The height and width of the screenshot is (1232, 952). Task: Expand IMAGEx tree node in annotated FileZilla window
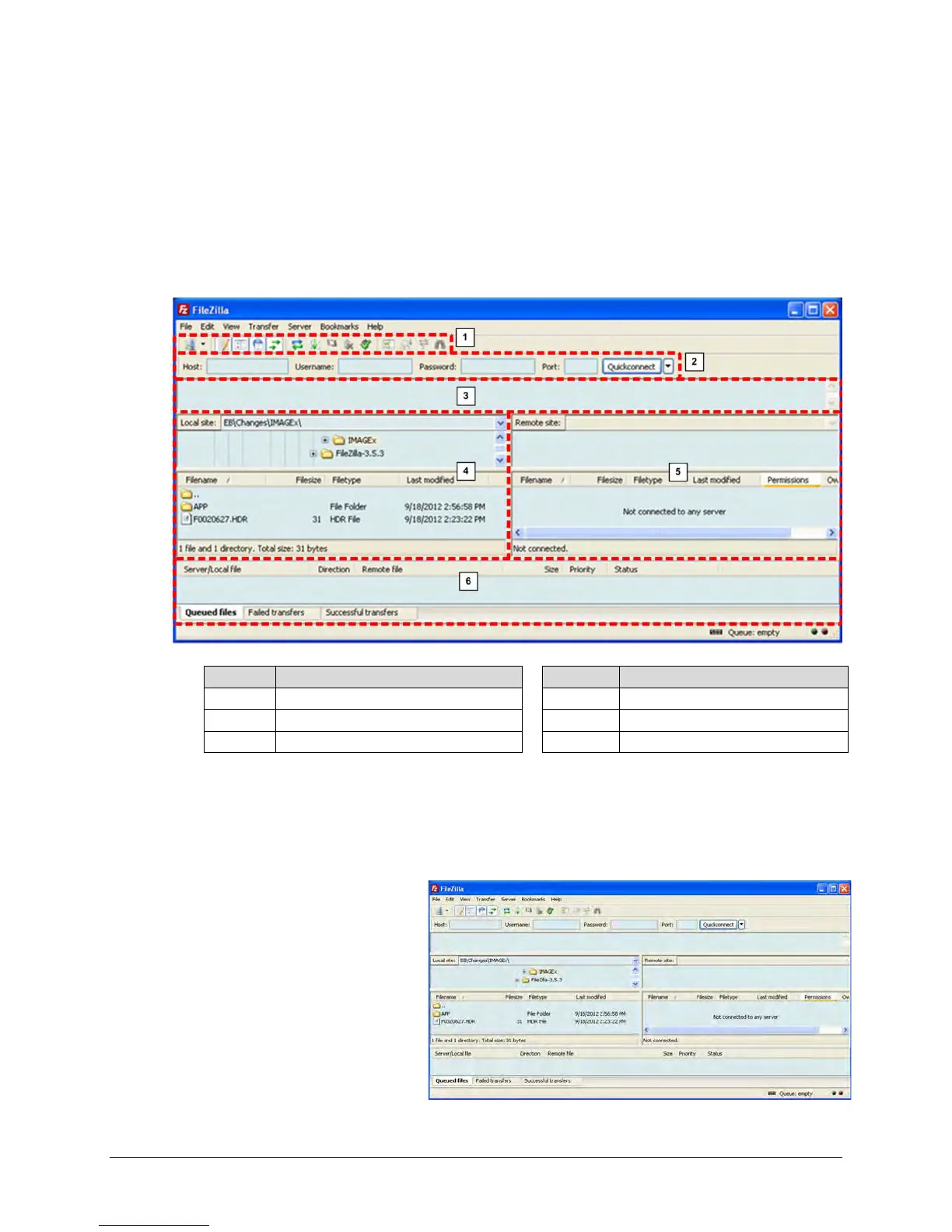tap(325, 440)
